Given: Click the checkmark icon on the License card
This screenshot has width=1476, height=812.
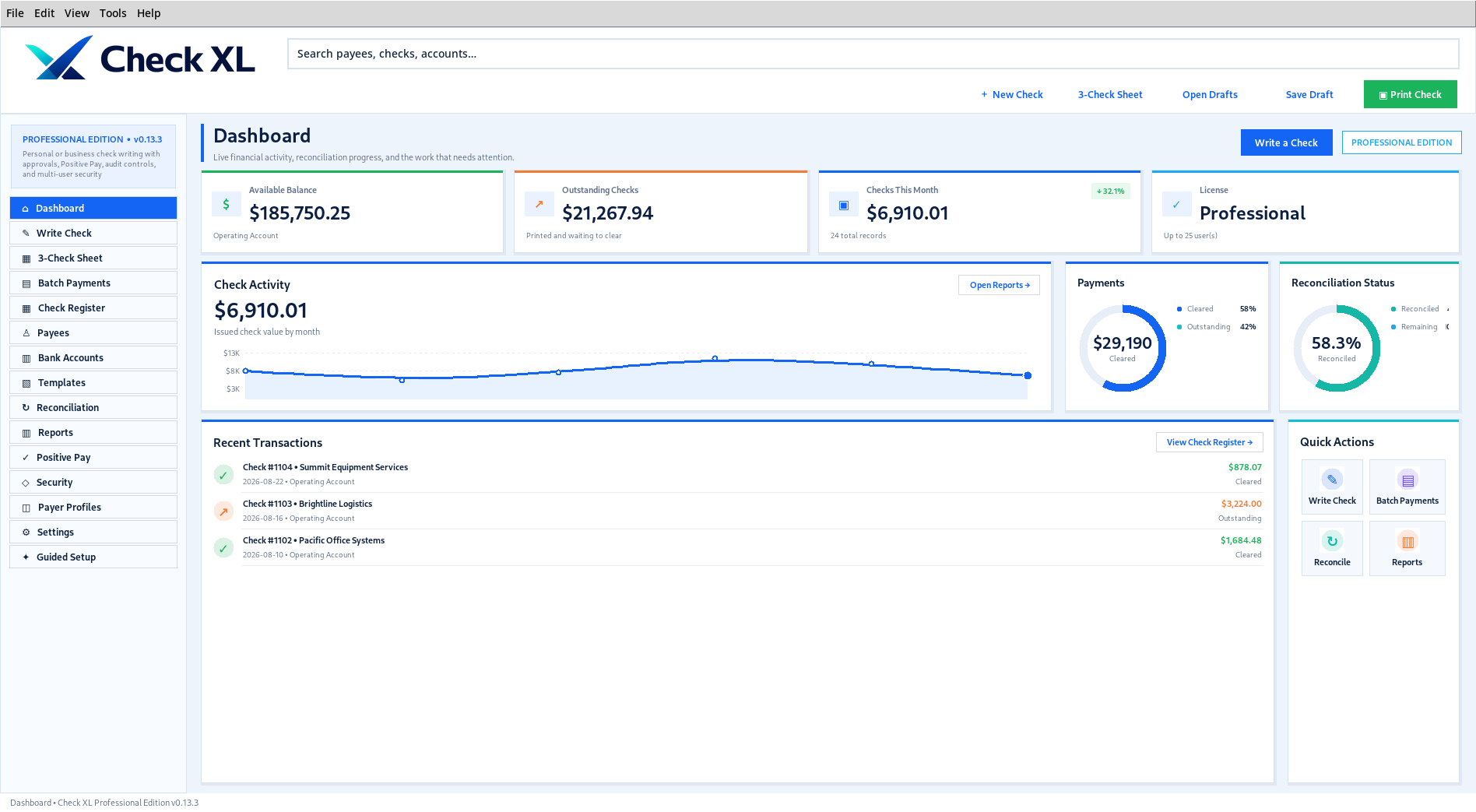Looking at the screenshot, I should click(x=1177, y=204).
